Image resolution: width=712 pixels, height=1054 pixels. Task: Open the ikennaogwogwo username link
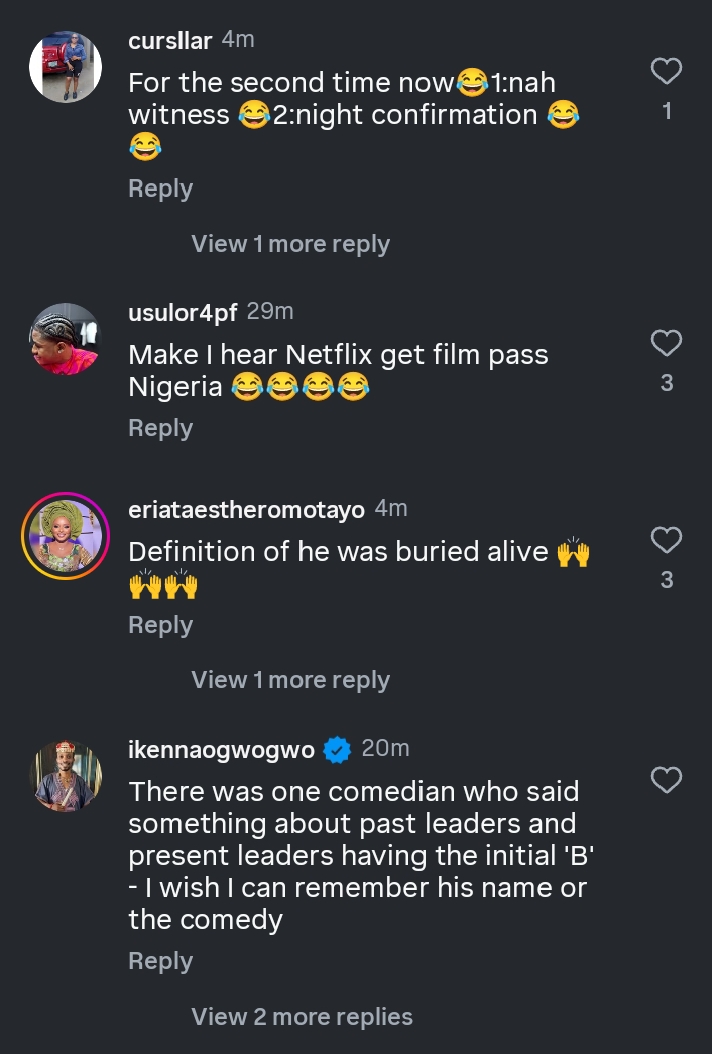click(x=222, y=750)
